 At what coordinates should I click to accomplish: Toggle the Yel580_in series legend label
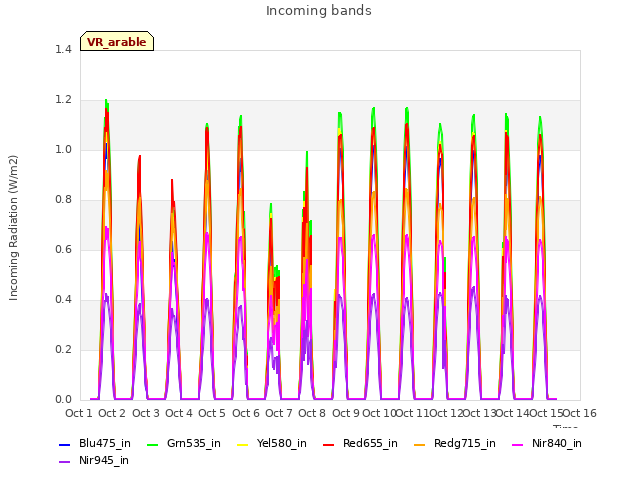pos(282,444)
